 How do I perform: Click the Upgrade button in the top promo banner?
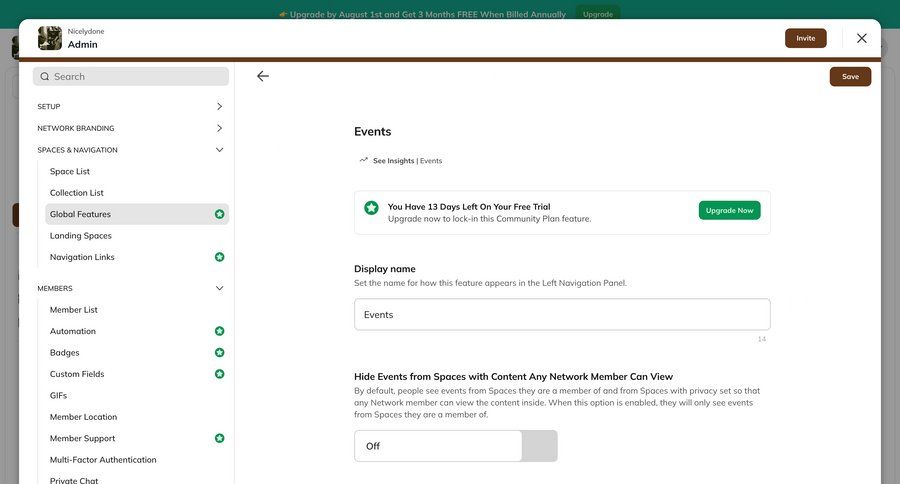pos(598,14)
